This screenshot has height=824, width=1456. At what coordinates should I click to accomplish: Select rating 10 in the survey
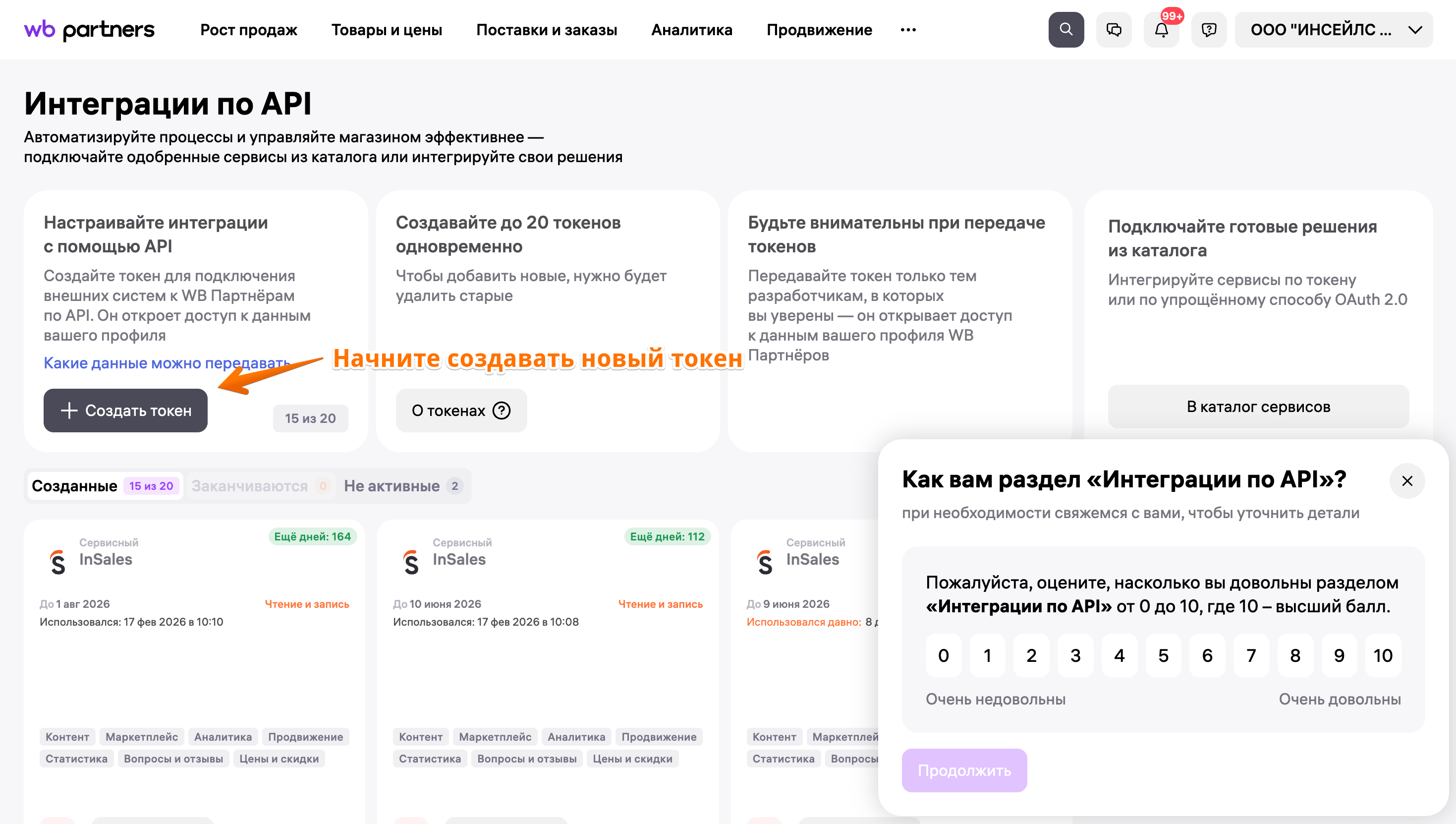click(1383, 655)
